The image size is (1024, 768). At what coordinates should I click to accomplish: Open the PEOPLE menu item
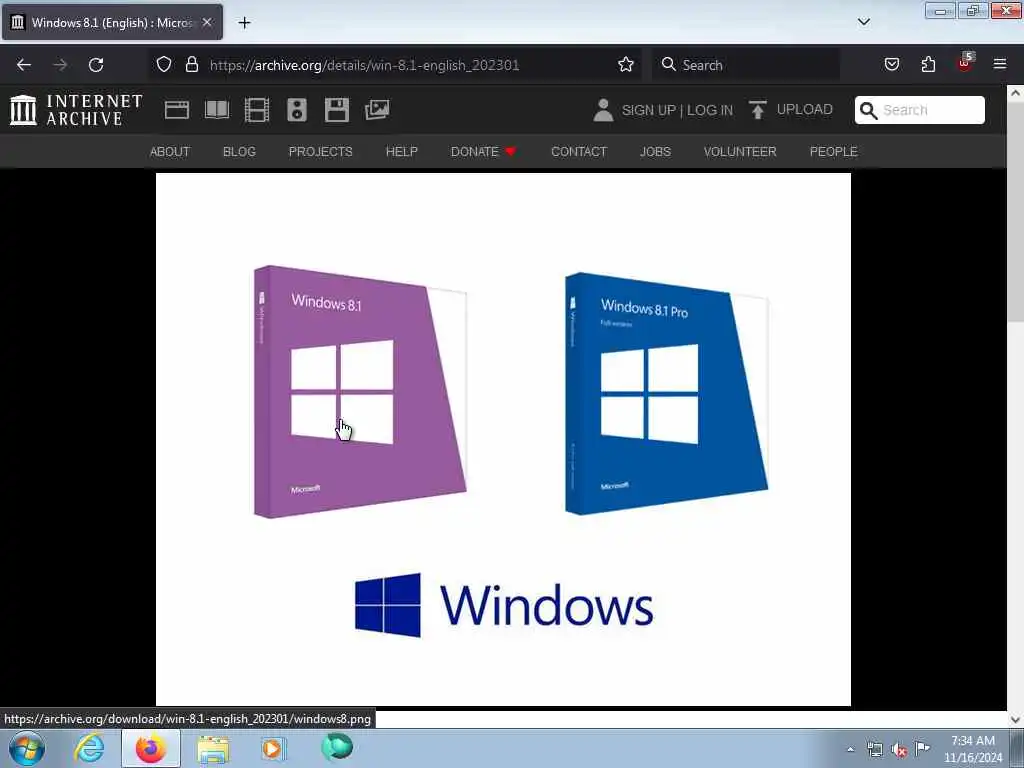[x=833, y=152]
